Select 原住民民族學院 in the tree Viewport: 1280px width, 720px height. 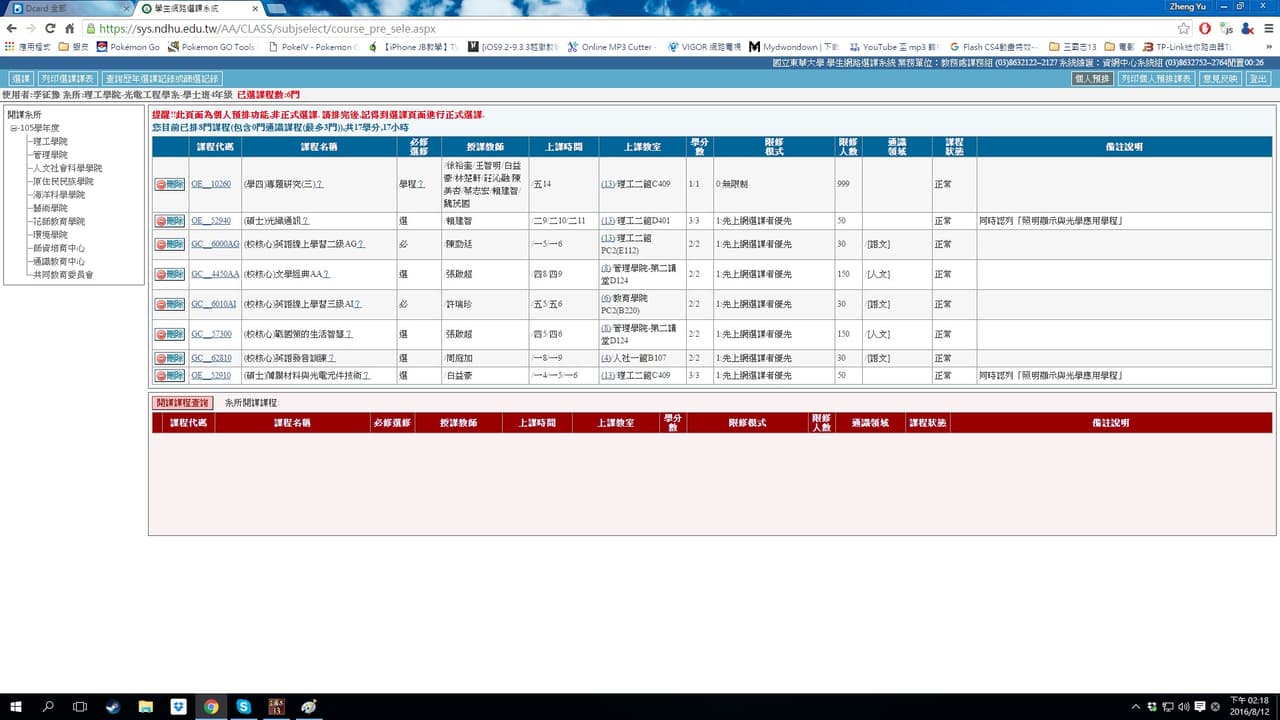click(63, 182)
